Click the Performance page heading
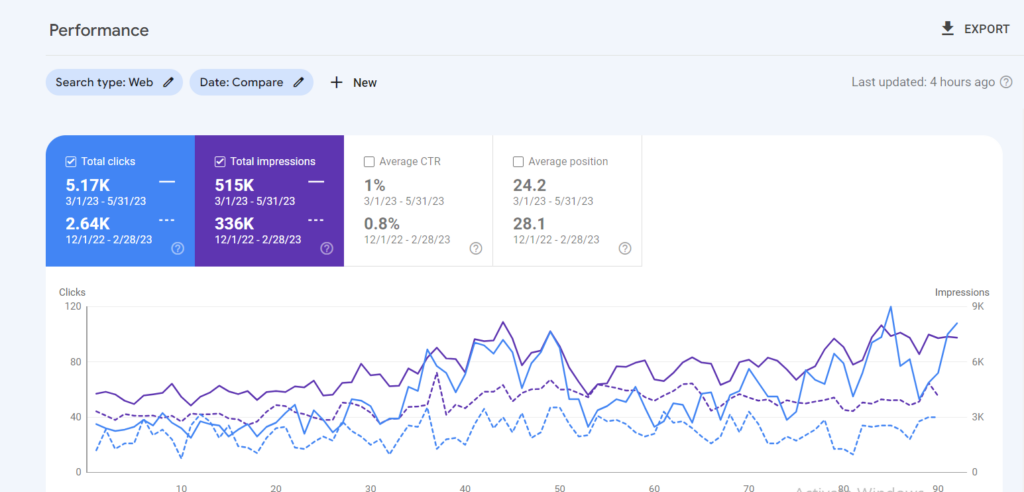This screenshot has width=1024, height=492. [99, 30]
